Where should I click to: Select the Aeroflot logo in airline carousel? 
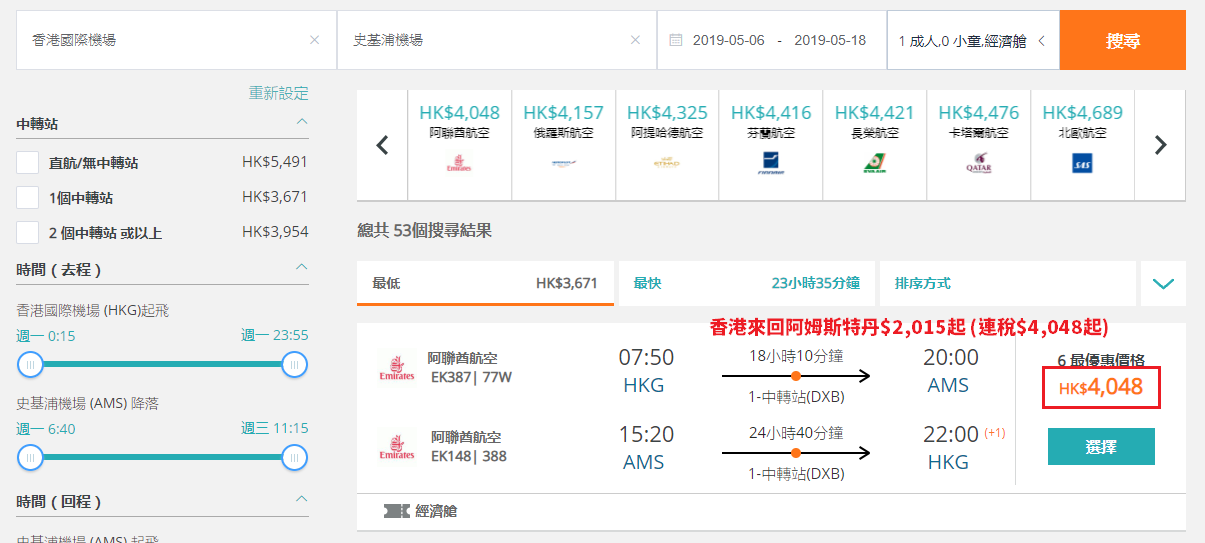tap(563, 163)
